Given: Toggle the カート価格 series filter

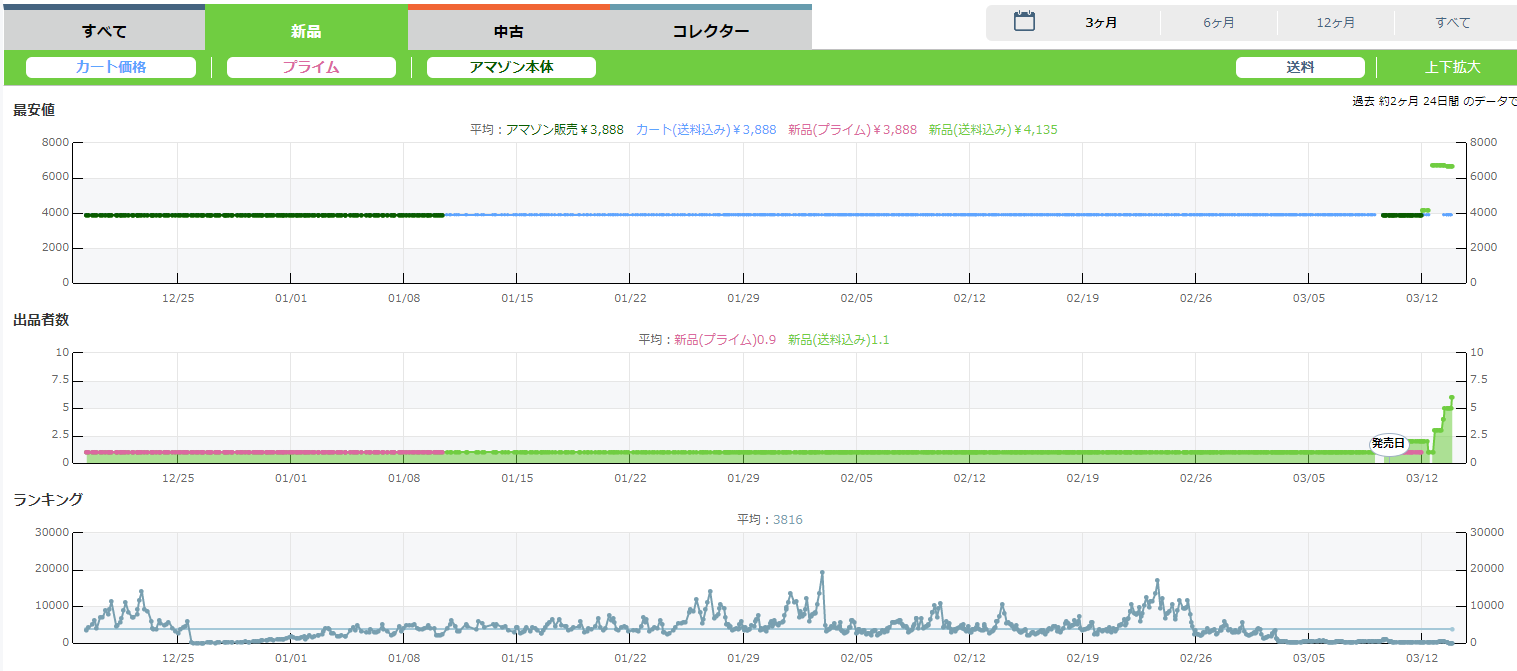Looking at the screenshot, I should tap(111, 67).
